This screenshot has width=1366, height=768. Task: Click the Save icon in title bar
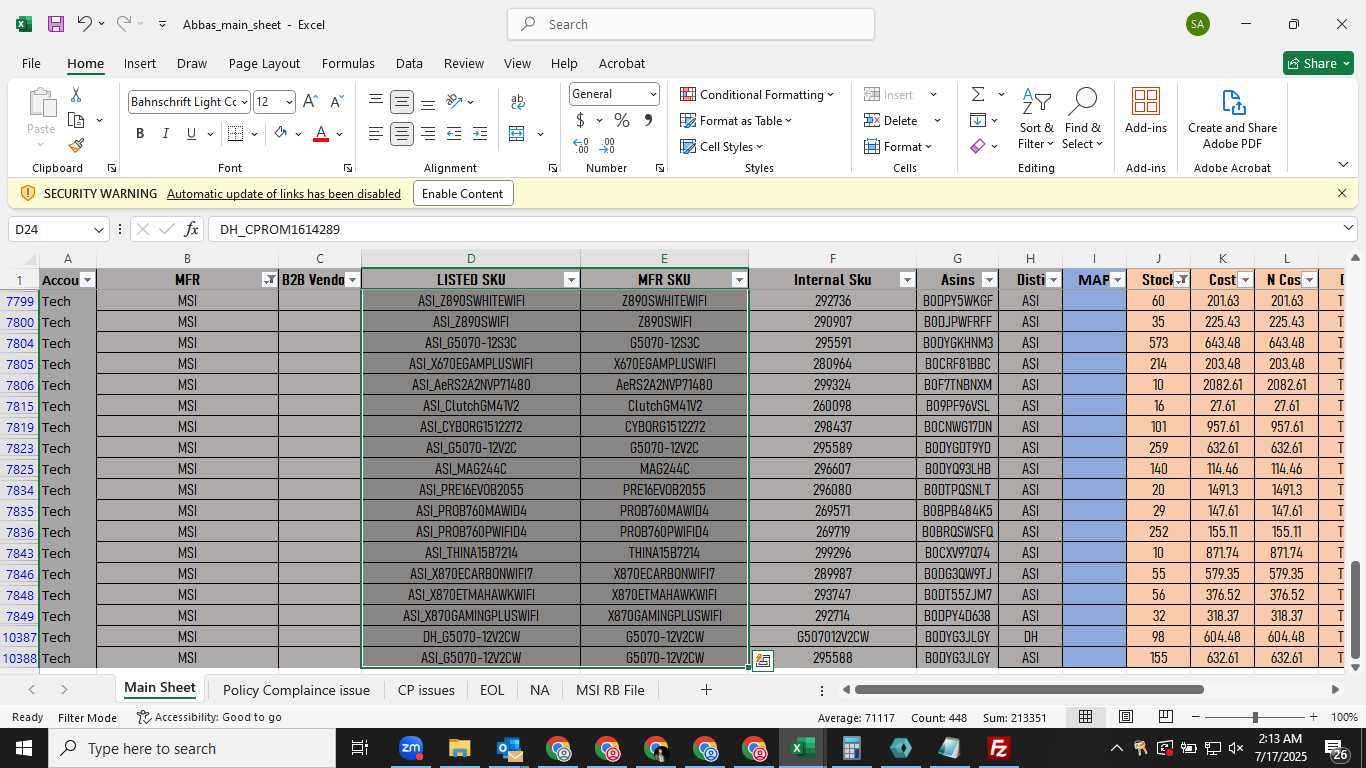[56, 24]
